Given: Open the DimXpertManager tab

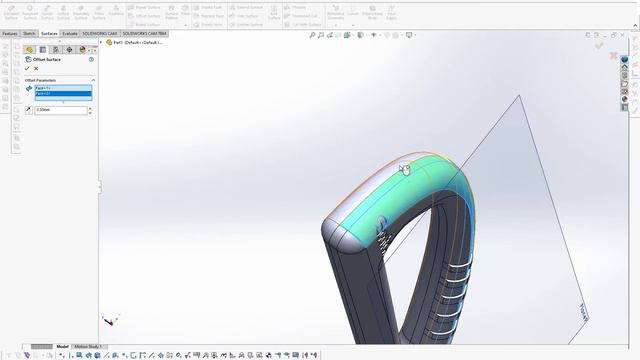Looking at the screenshot, I should click(x=69, y=50).
